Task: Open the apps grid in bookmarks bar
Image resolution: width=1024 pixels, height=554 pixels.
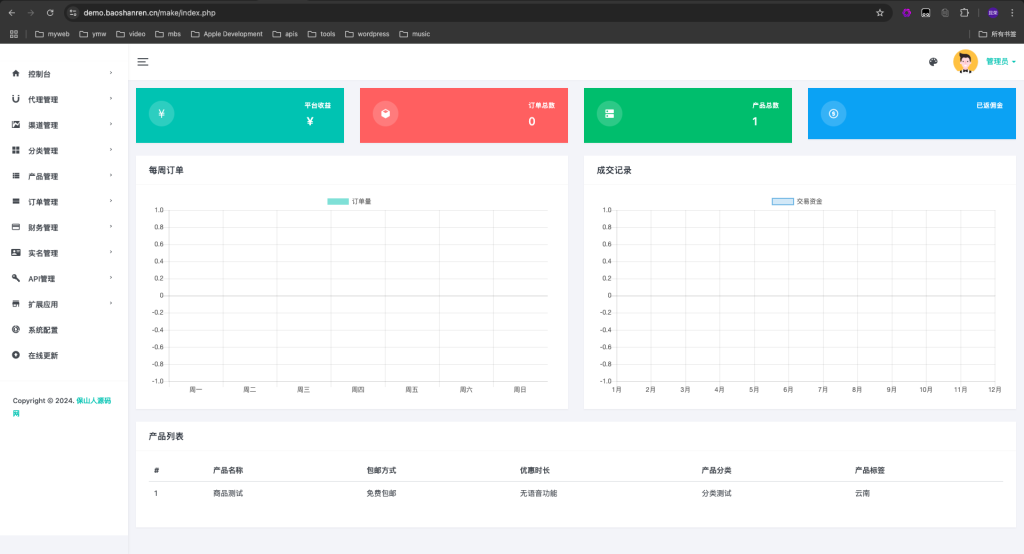Action: [x=14, y=34]
